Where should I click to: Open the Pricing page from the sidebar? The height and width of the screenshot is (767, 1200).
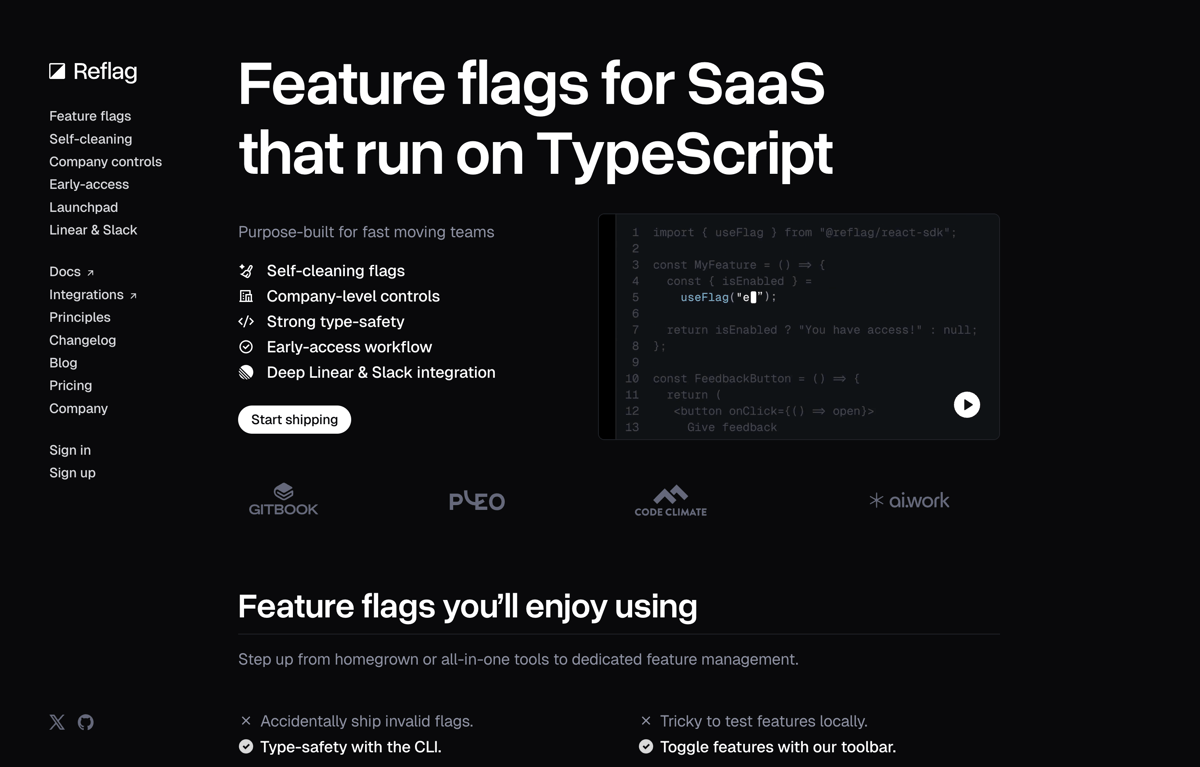[70, 385]
